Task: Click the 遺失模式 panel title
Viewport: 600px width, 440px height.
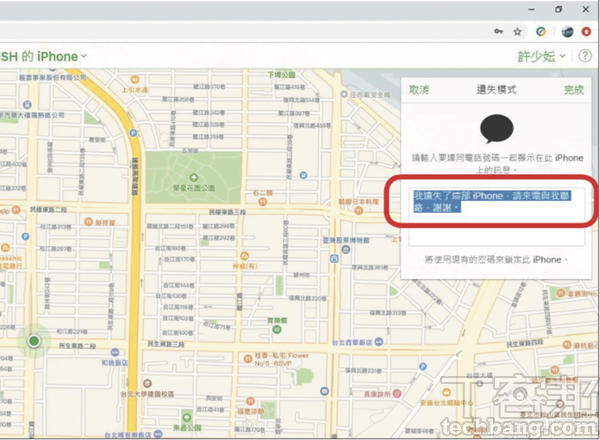Action: [496, 90]
